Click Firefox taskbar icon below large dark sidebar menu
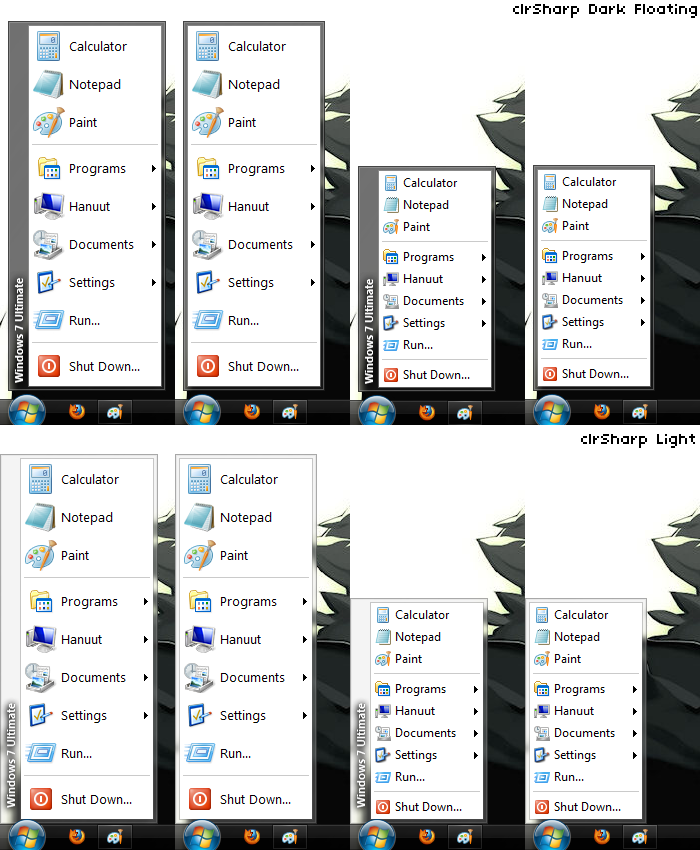This screenshot has width=700, height=850. tap(77, 411)
